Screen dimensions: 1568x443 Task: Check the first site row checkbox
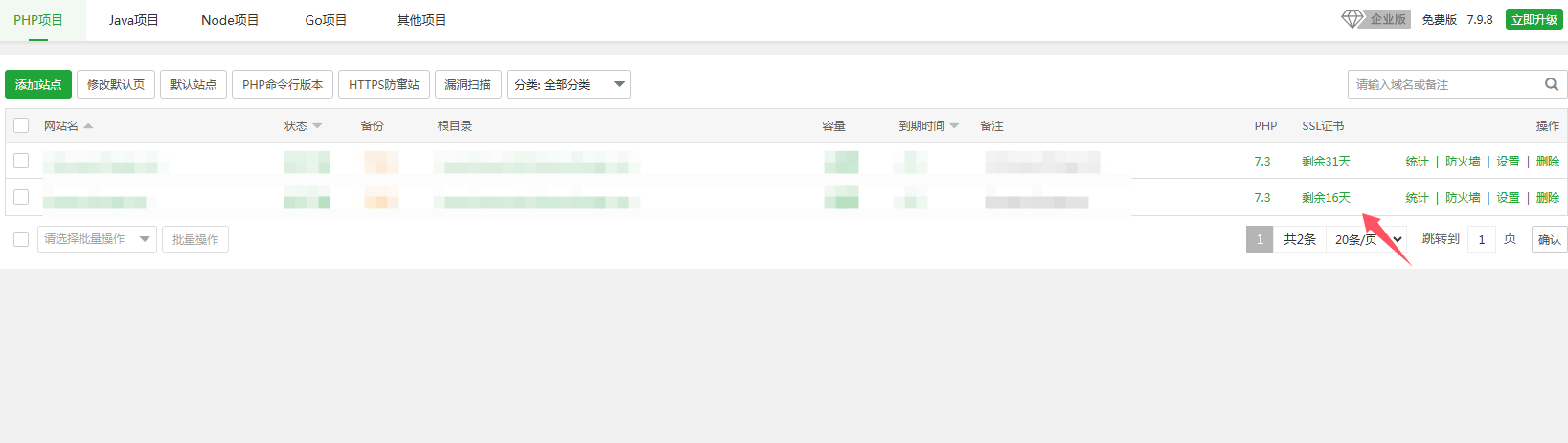pyautogui.click(x=21, y=161)
